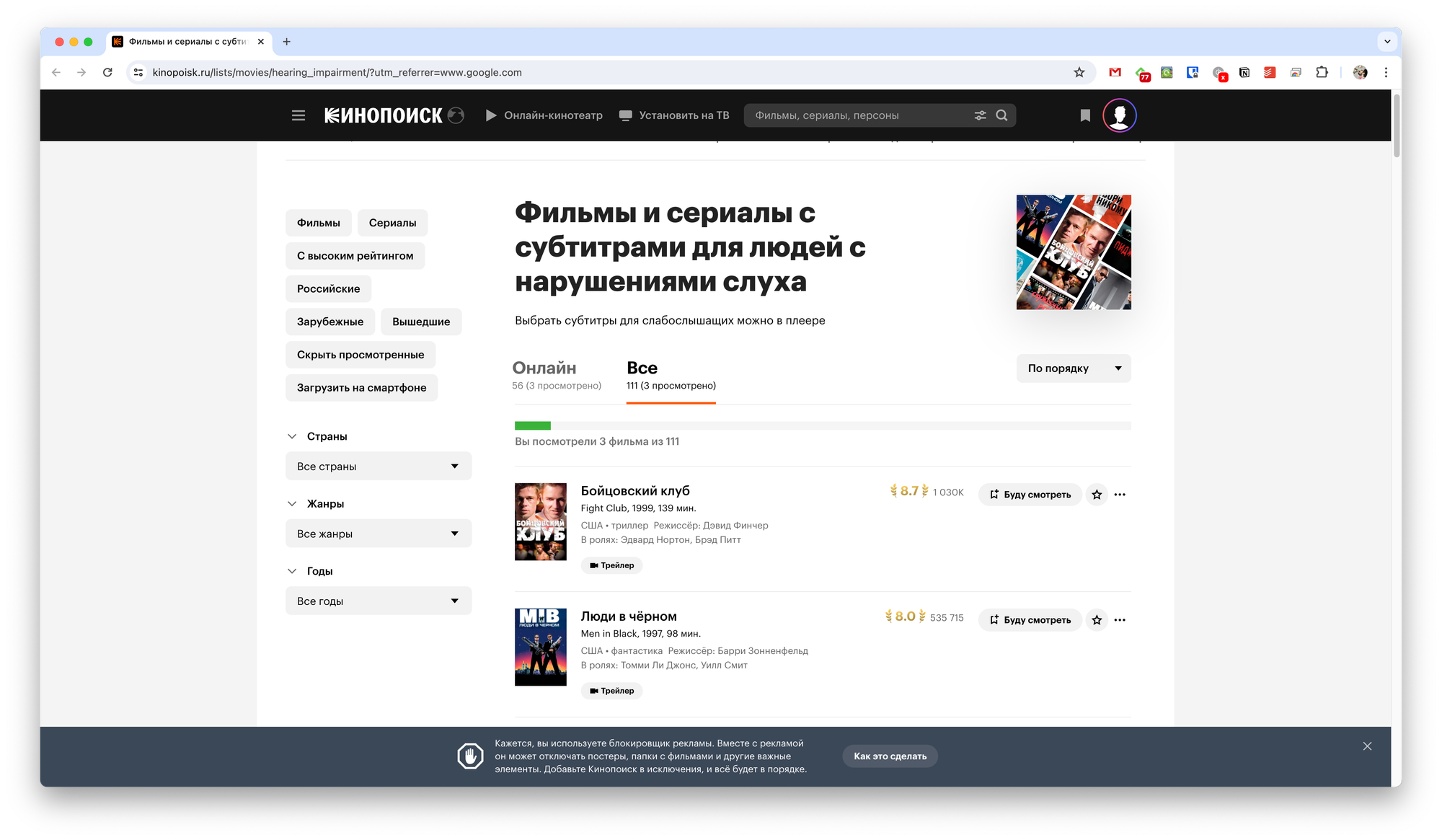Screen dimensions: 1442x840
Task: Rate Бойцовский клуб with star icon
Action: pyautogui.click(x=1097, y=495)
